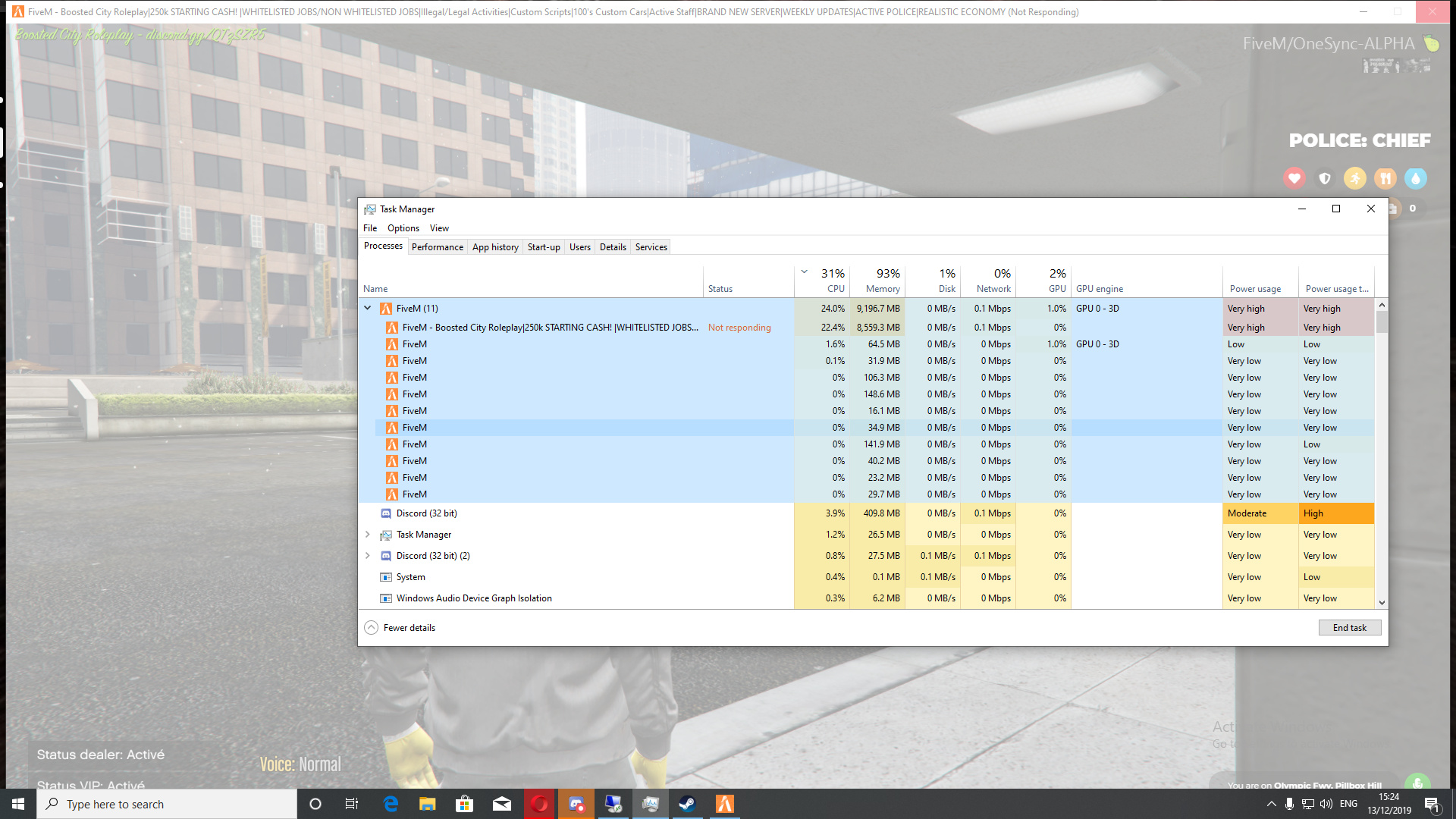Click the stamina running icon in the HUD
Image resolution: width=1456 pixels, height=819 pixels.
click(1354, 178)
